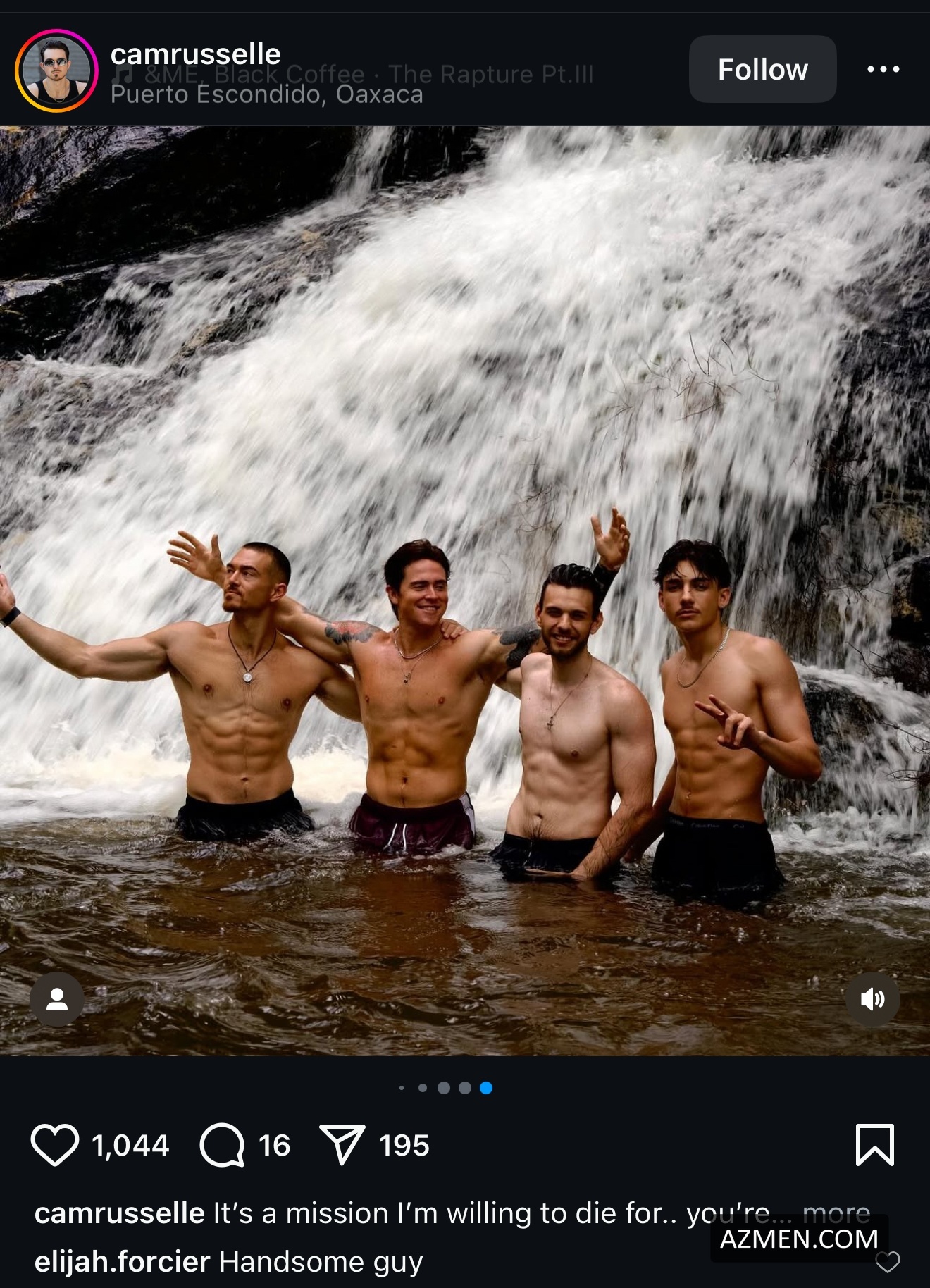930x1288 pixels.
Task: Share the post using the paper plane icon
Action: coord(342,1145)
